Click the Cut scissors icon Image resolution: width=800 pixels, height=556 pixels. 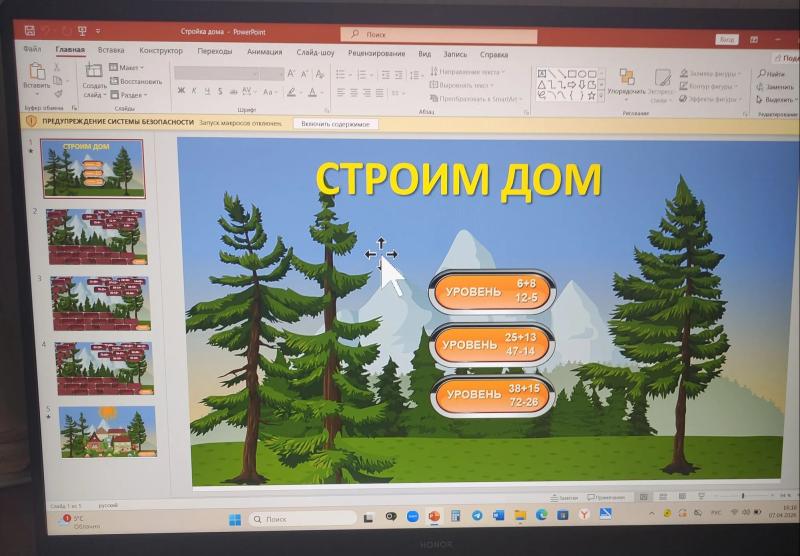click(57, 67)
